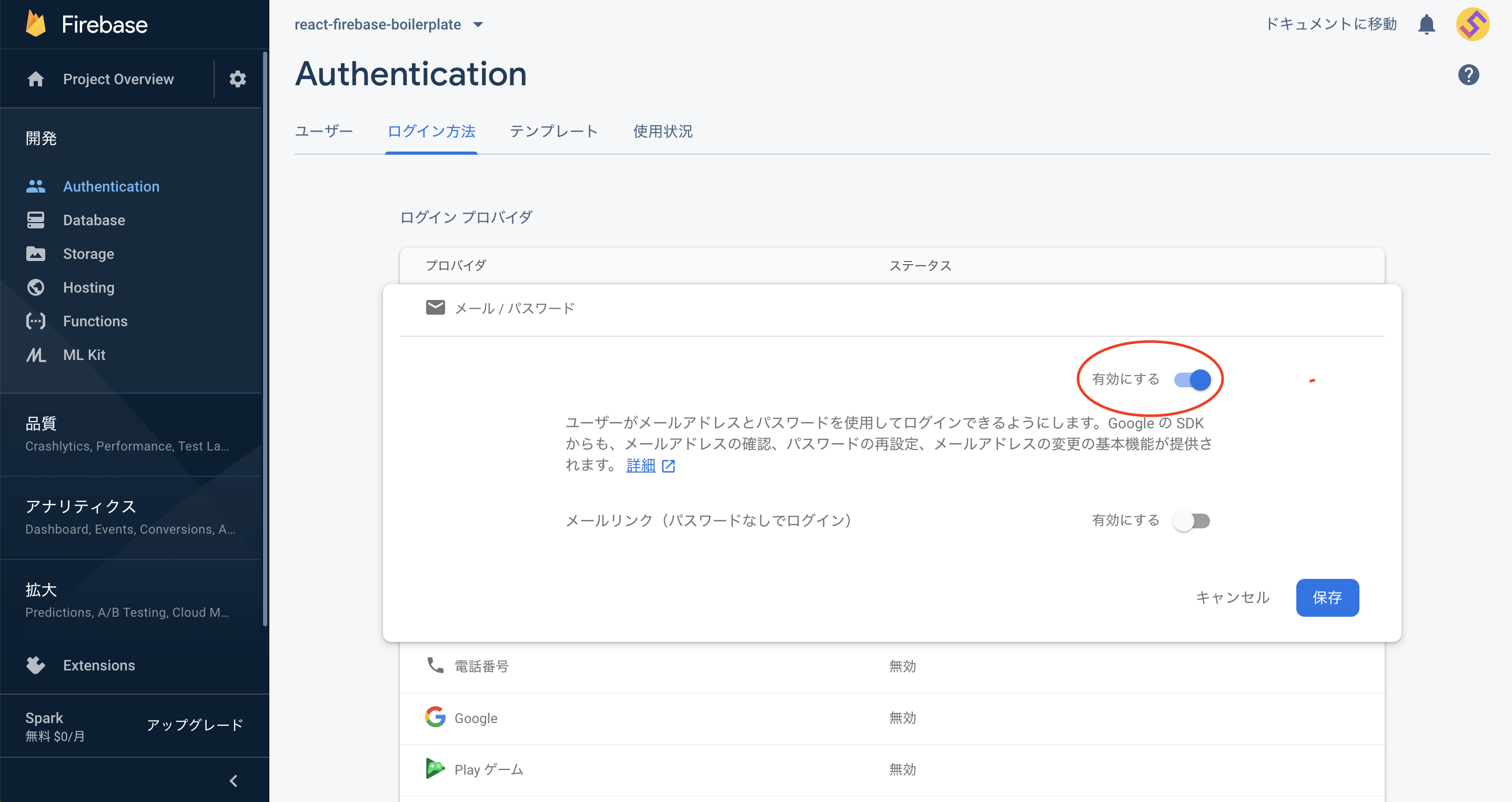This screenshot has width=1512, height=802.
Task: Click the Firebase flame logo
Action: pyautogui.click(x=36, y=24)
